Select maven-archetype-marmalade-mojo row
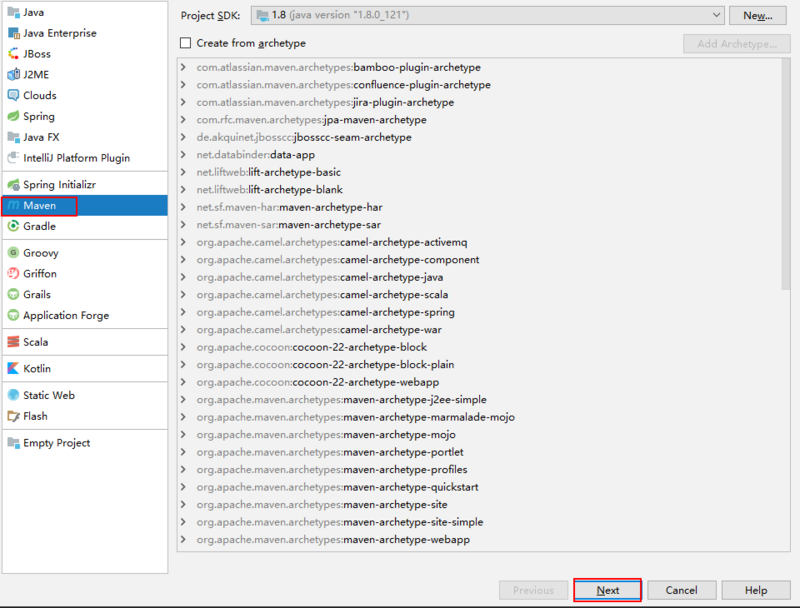800x608 pixels. [480, 417]
